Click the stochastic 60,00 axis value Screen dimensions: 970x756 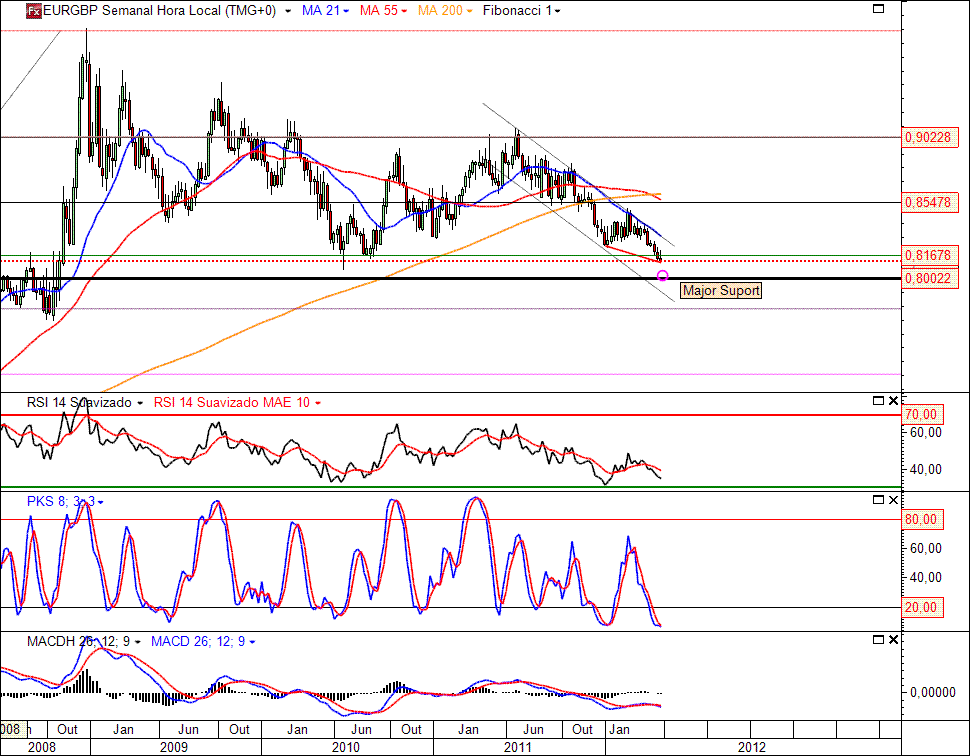(925, 549)
